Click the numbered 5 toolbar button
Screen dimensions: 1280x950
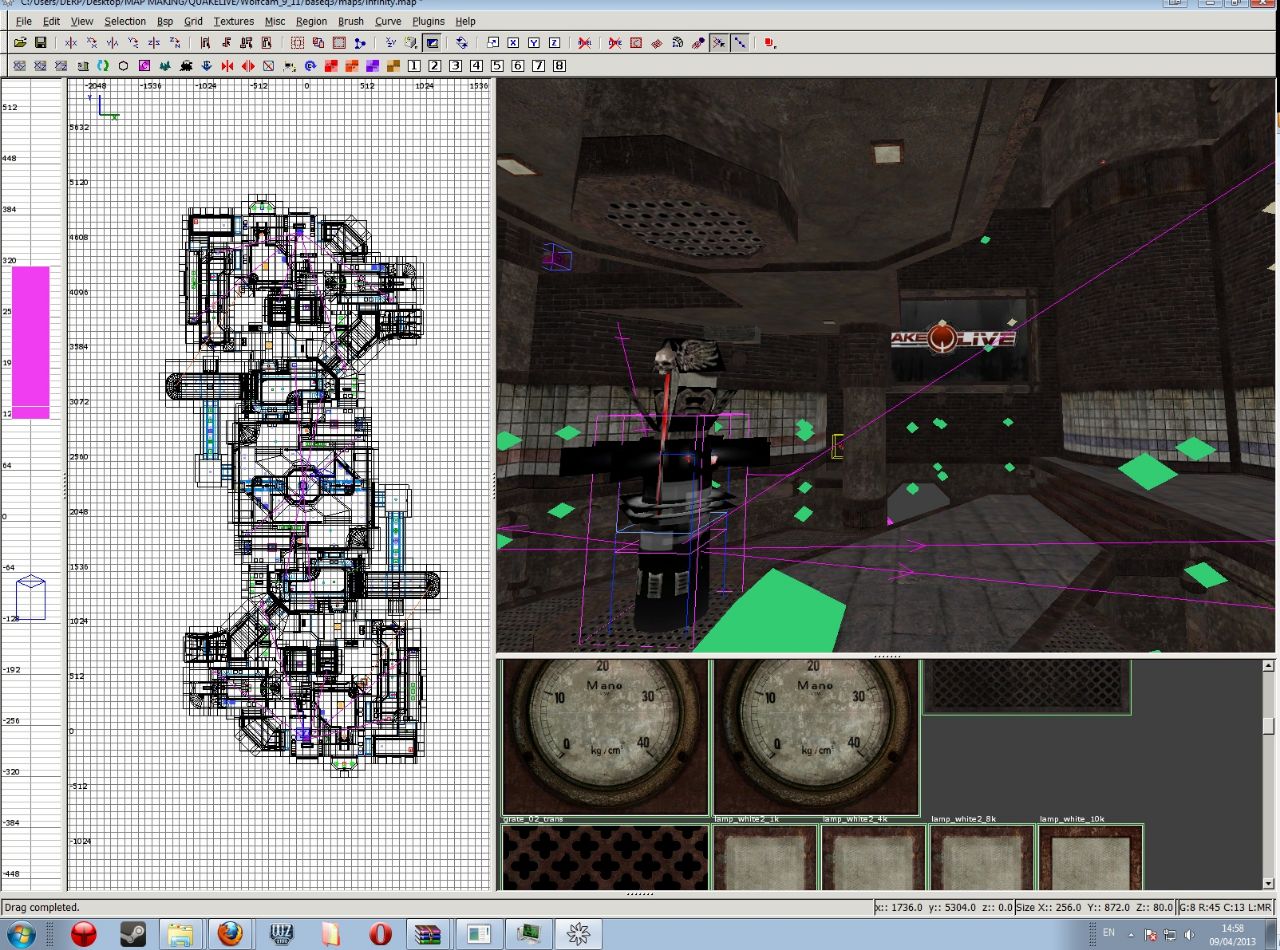click(x=497, y=66)
